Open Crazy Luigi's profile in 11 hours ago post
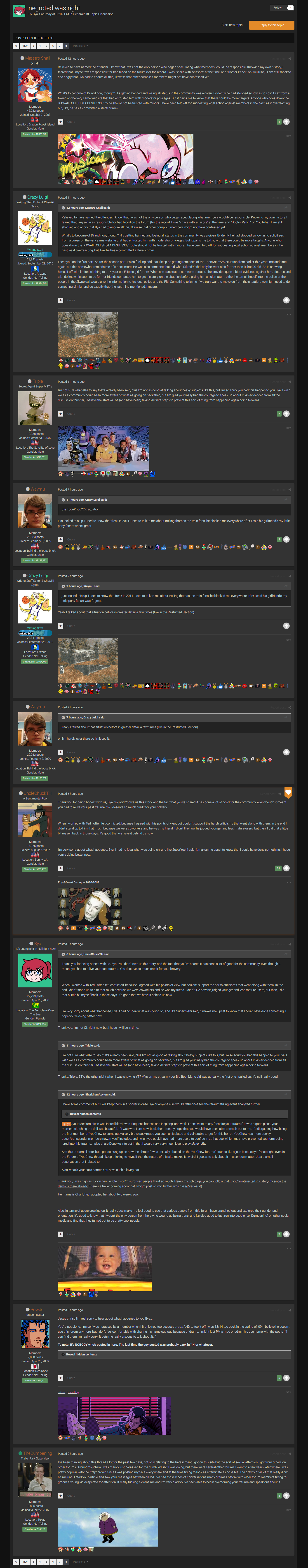The image size is (308, 1568). pos(37,197)
